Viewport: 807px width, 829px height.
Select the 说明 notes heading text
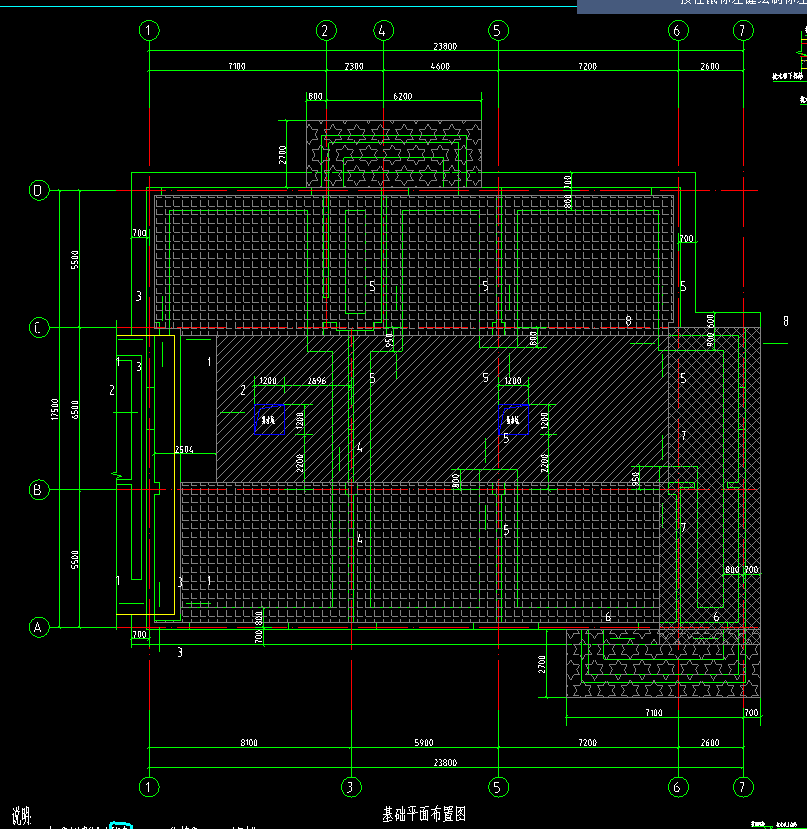tap(22, 816)
